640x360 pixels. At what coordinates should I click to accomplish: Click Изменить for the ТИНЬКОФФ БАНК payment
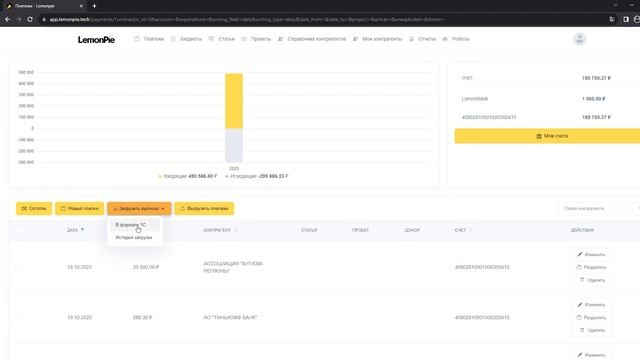click(x=591, y=304)
